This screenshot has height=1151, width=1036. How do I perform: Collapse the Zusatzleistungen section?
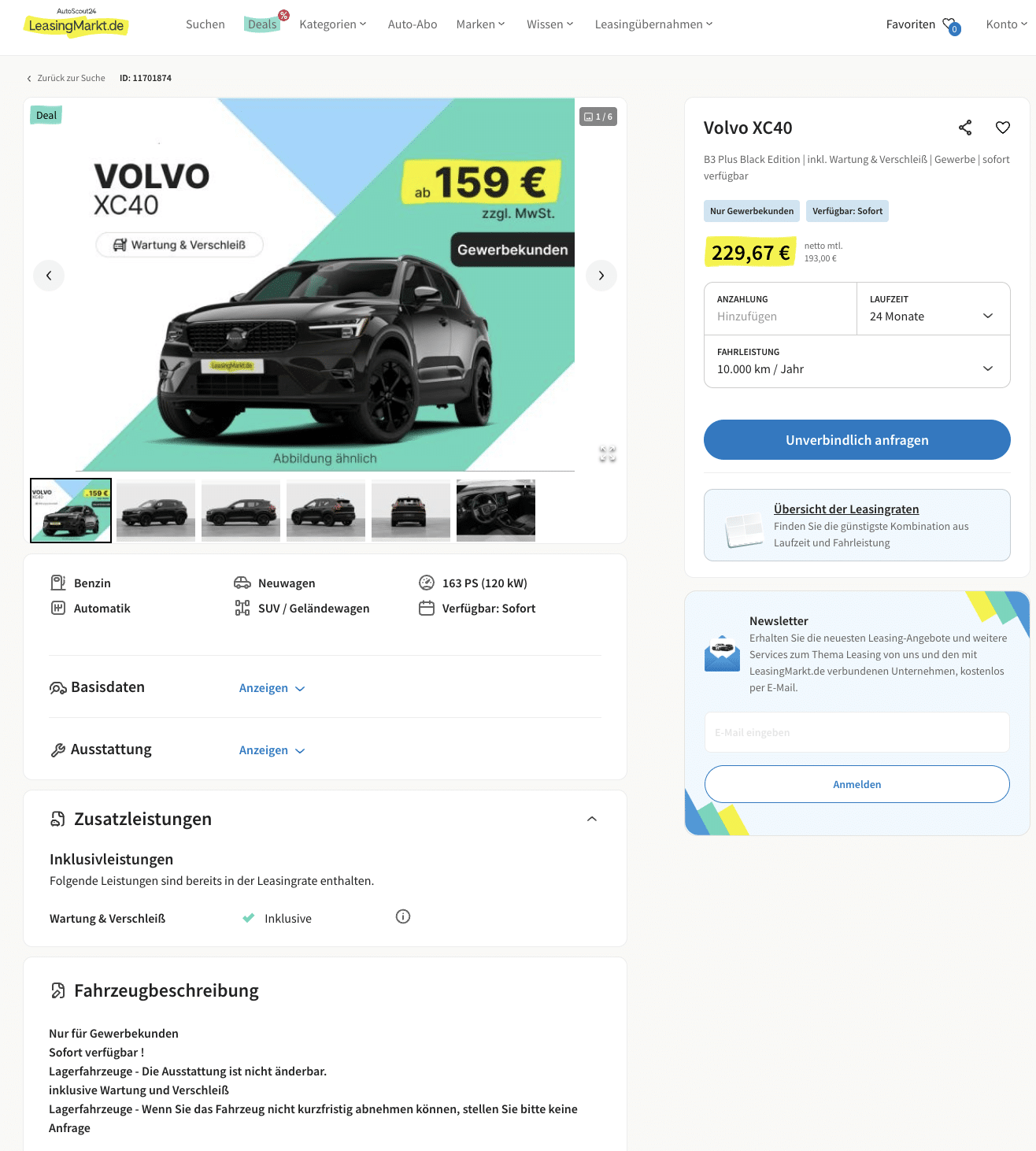(x=592, y=819)
